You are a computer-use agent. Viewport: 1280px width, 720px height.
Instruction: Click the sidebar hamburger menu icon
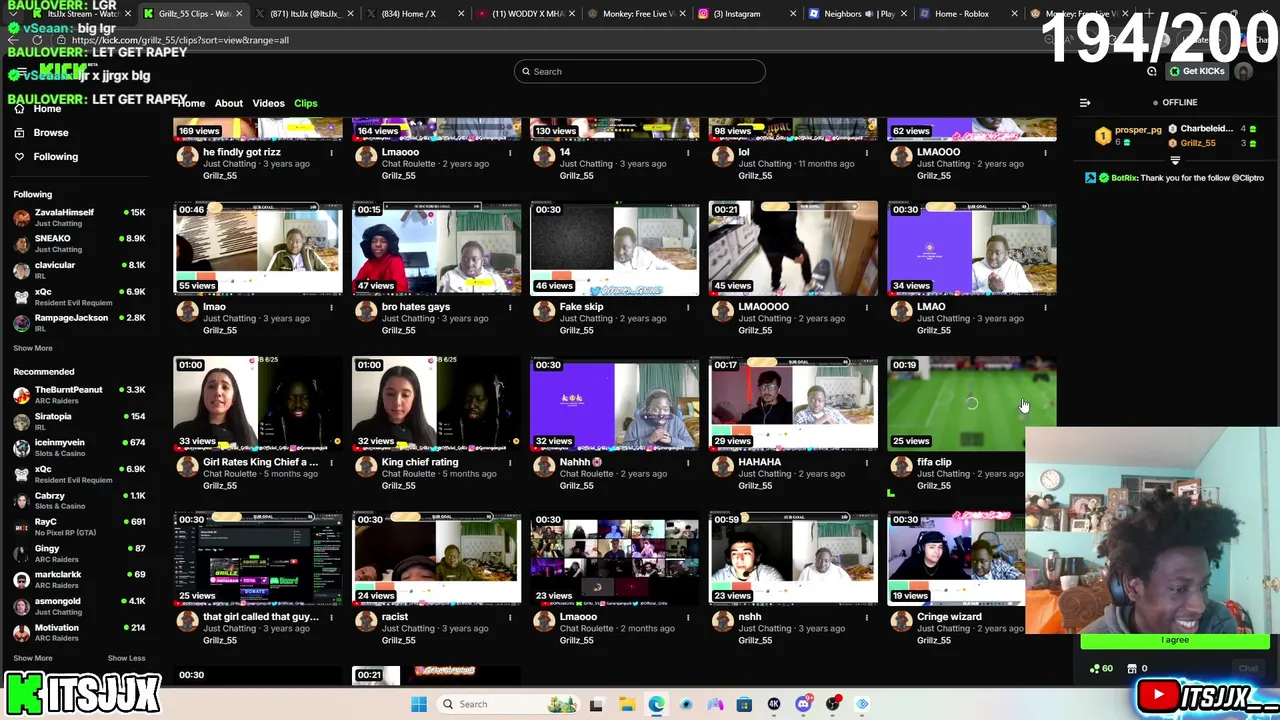coord(21,72)
